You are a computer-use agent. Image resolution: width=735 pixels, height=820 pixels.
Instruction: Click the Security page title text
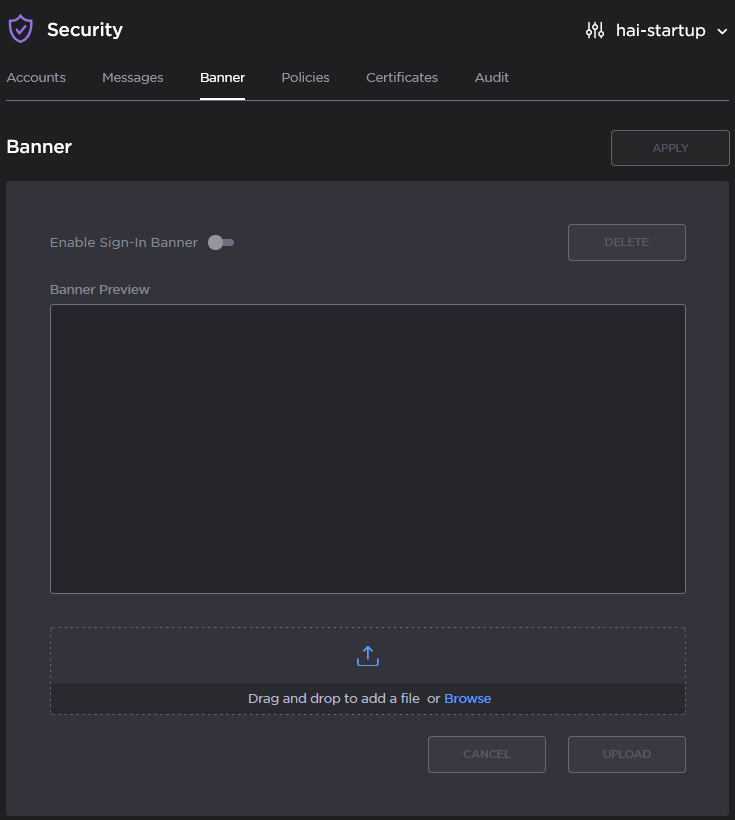[x=85, y=29]
